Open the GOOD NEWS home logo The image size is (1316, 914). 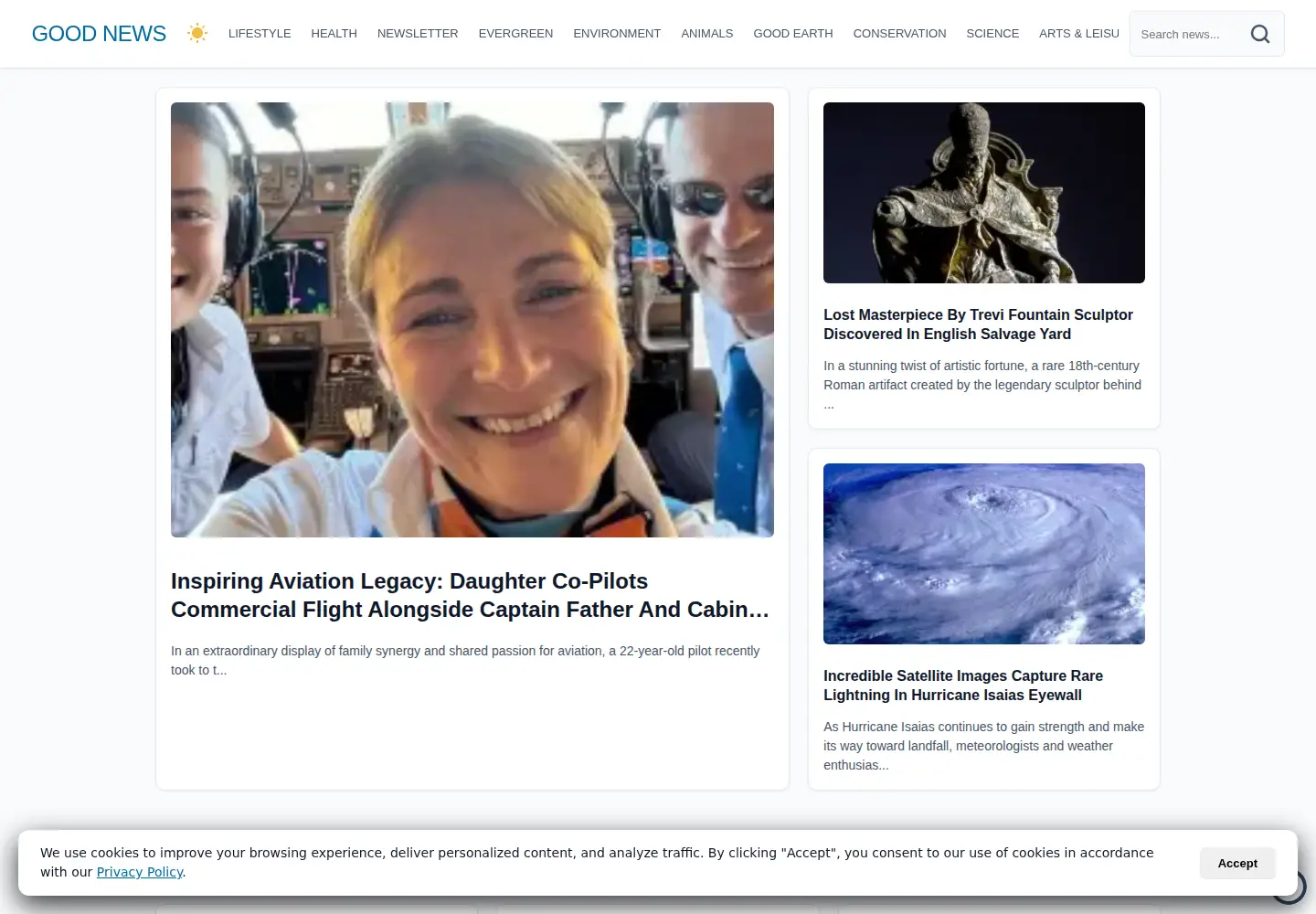pos(99,34)
